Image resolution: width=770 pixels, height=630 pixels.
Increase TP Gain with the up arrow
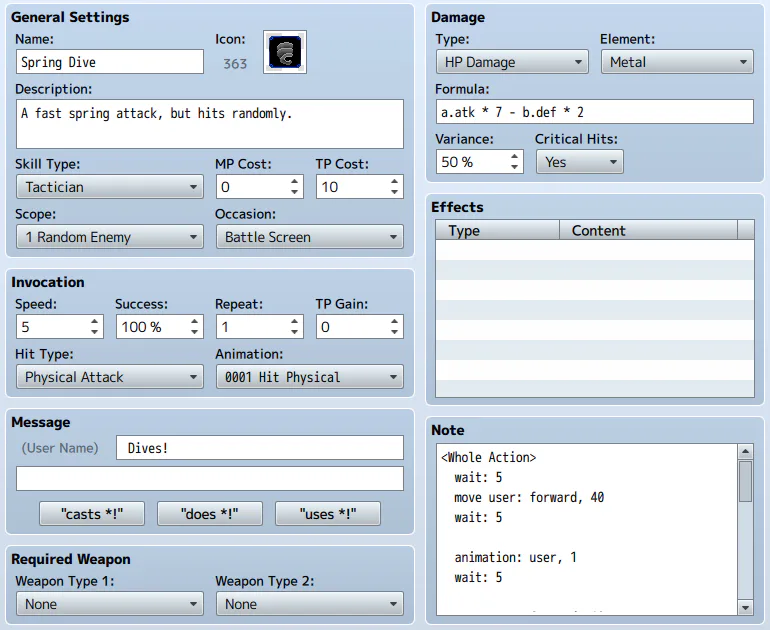pos(394,322)
